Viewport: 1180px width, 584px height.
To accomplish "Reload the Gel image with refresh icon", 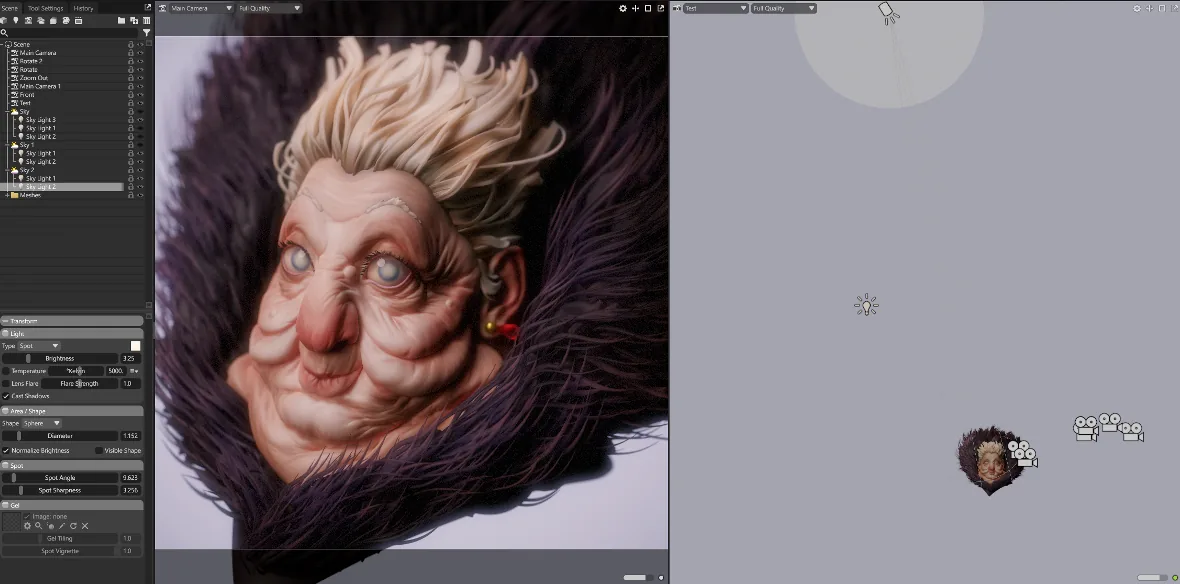I will coord(73,526).
